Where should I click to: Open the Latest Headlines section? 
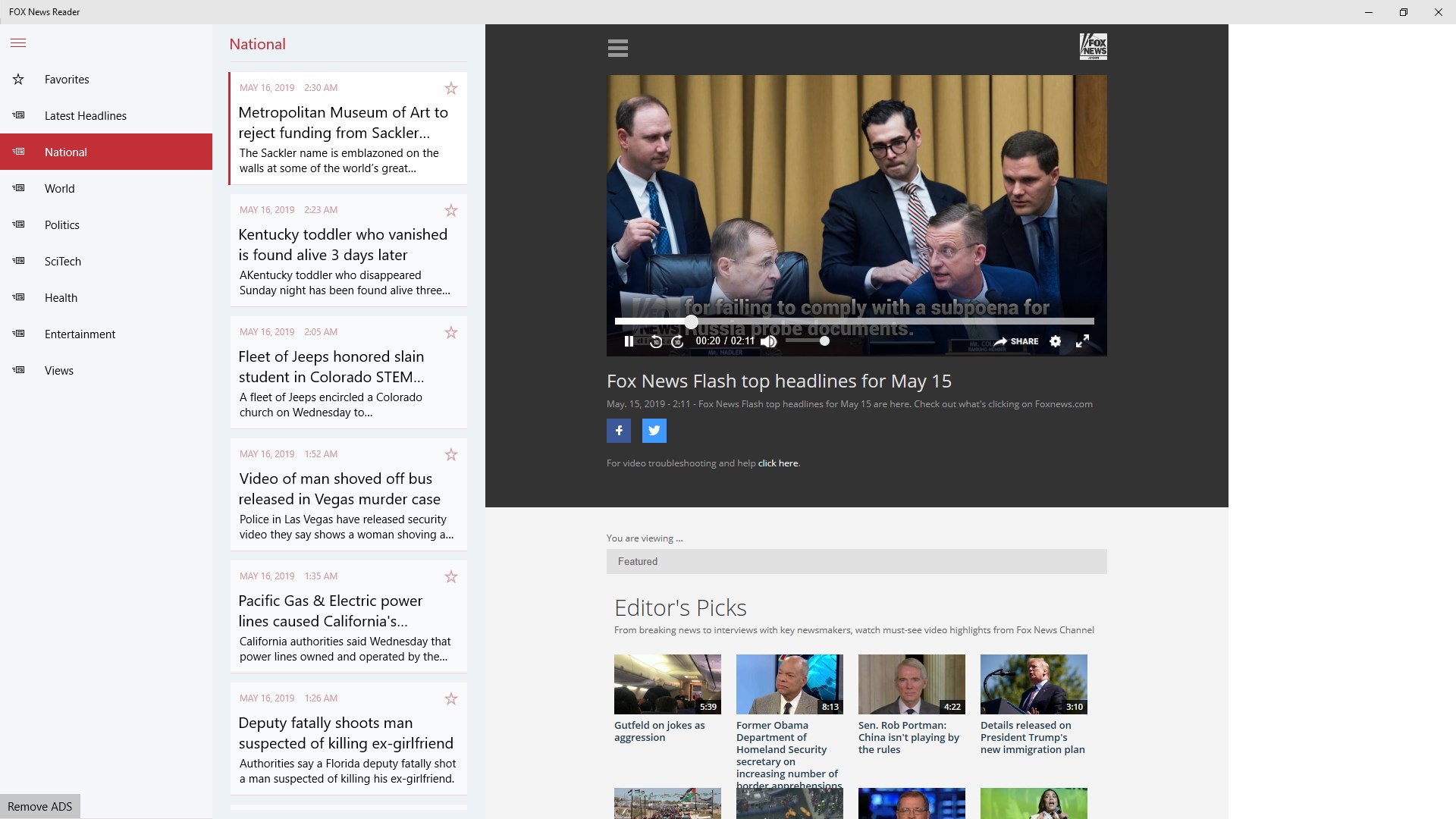(85, 116)
